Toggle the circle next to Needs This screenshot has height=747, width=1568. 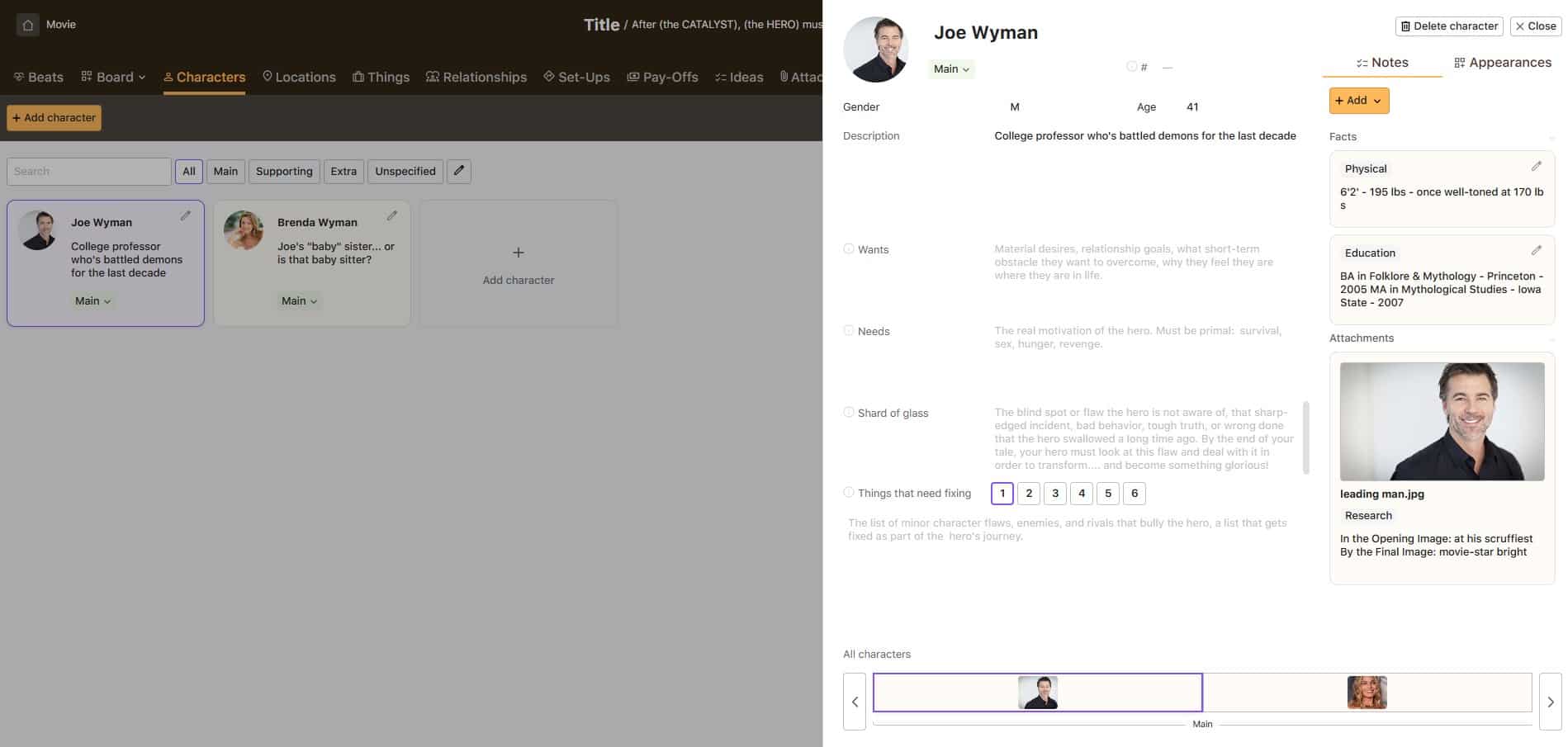point(849,330)
